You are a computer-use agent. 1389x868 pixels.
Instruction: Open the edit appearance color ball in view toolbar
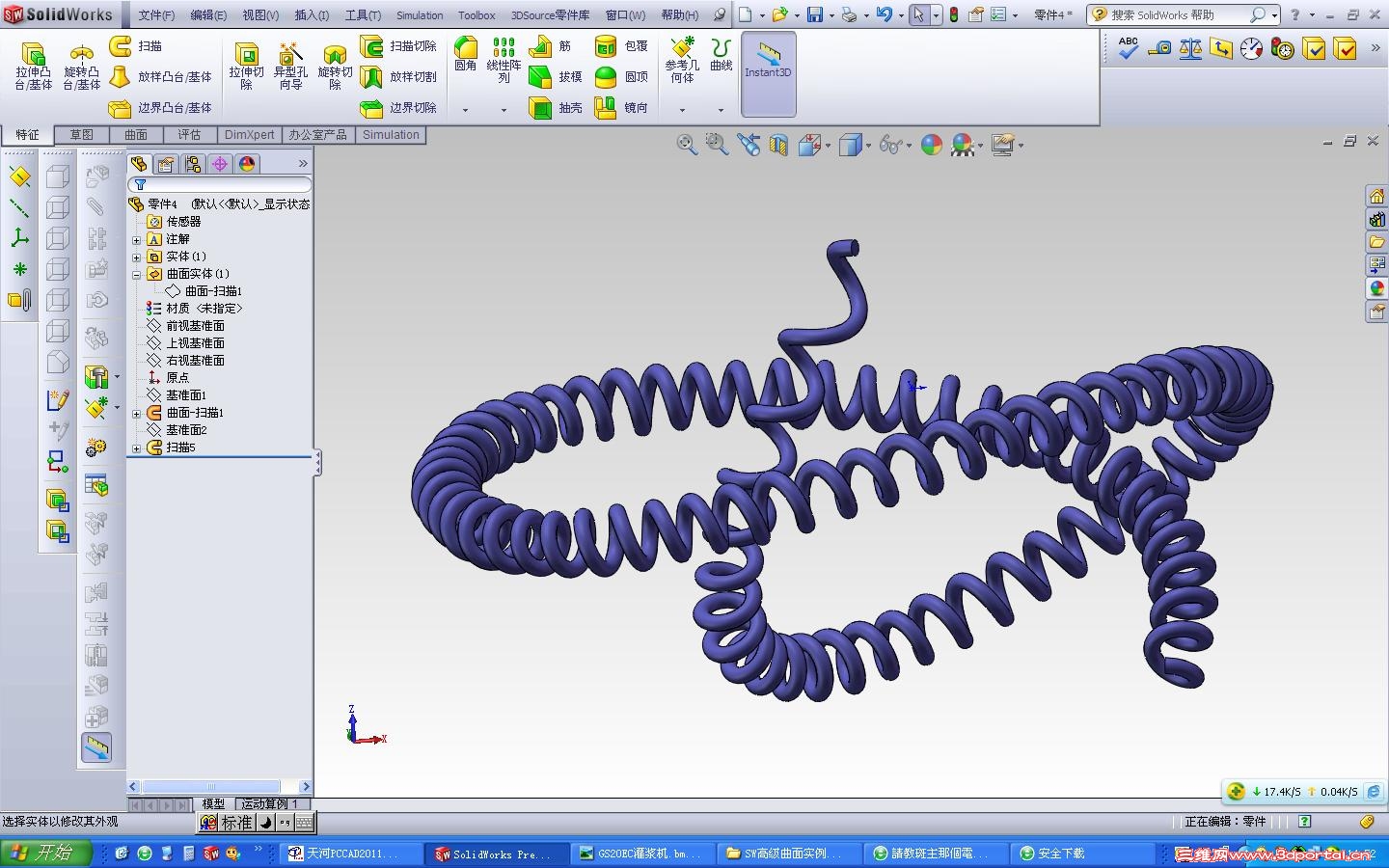tap(931, 145)
